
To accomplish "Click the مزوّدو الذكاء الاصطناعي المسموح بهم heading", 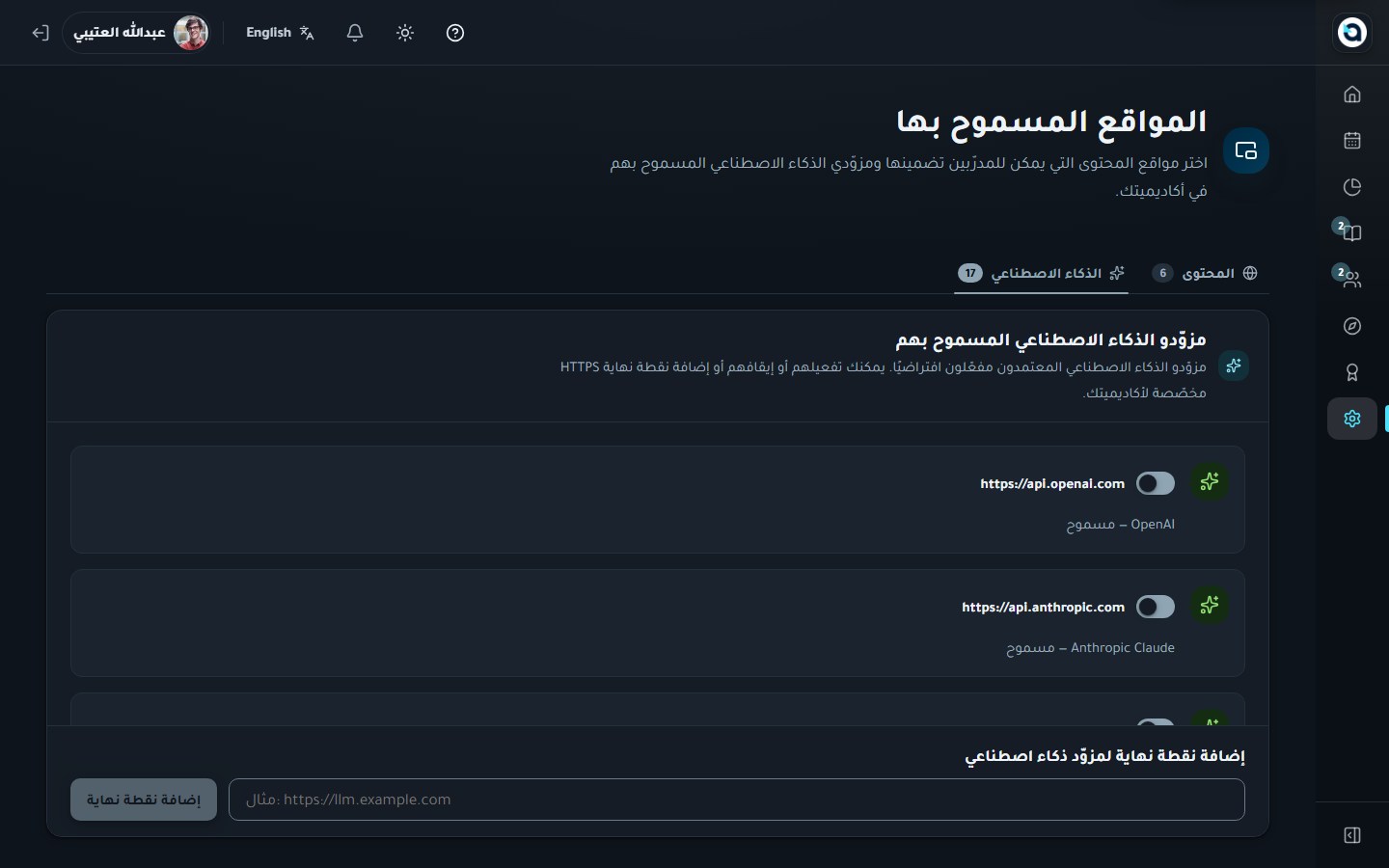I will click(1051, 339).
